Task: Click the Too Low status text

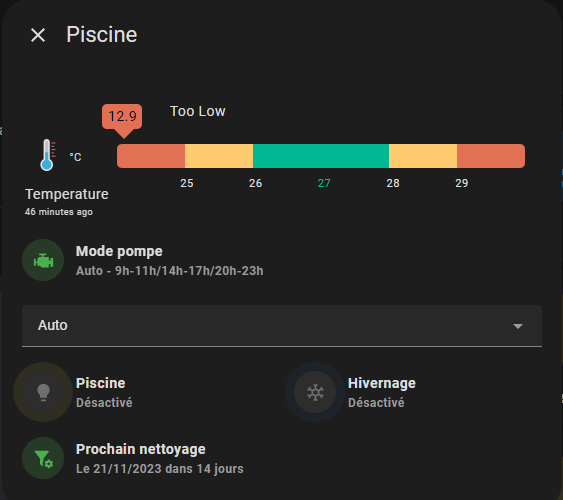Action: tap(197, 111)
